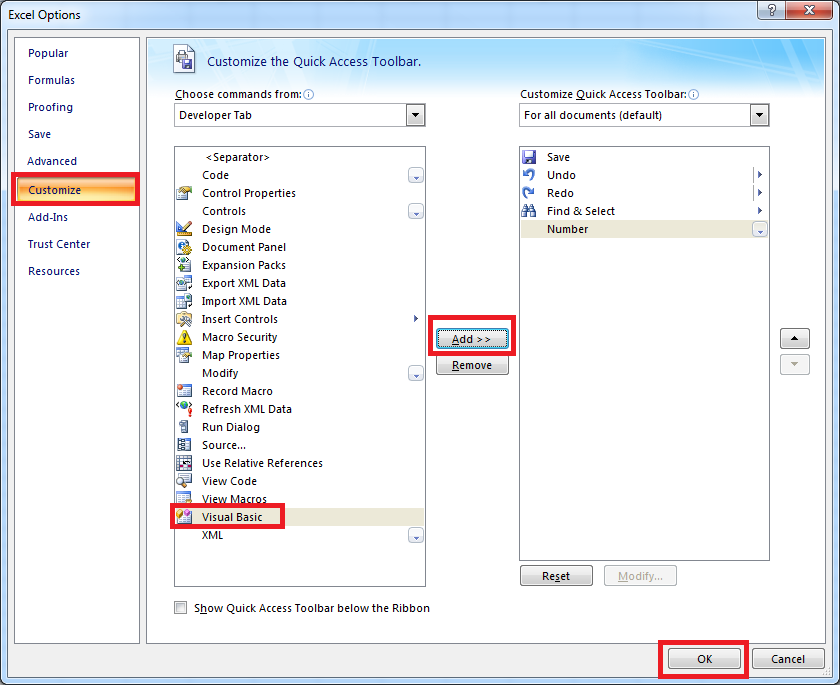Expand the XML group dropdown marker
840x685 pixels.
416,535
